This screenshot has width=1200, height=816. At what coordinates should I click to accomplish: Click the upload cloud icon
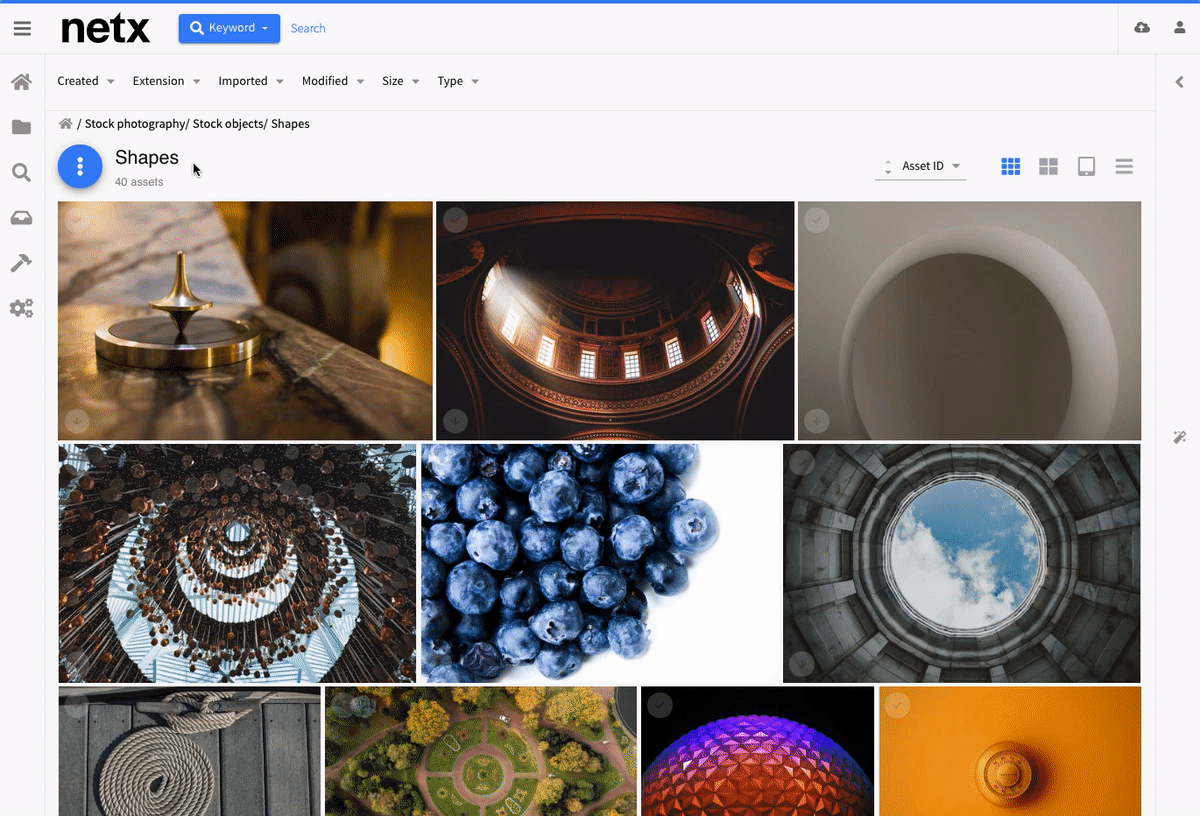[1142, 28]
